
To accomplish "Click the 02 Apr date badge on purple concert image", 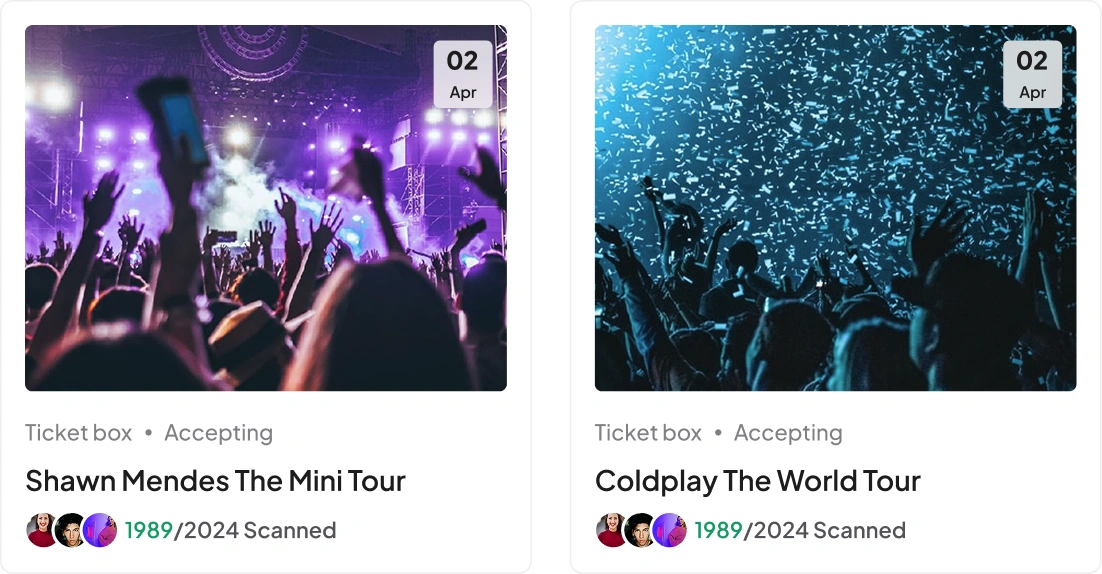I will [x=463, y=74].
